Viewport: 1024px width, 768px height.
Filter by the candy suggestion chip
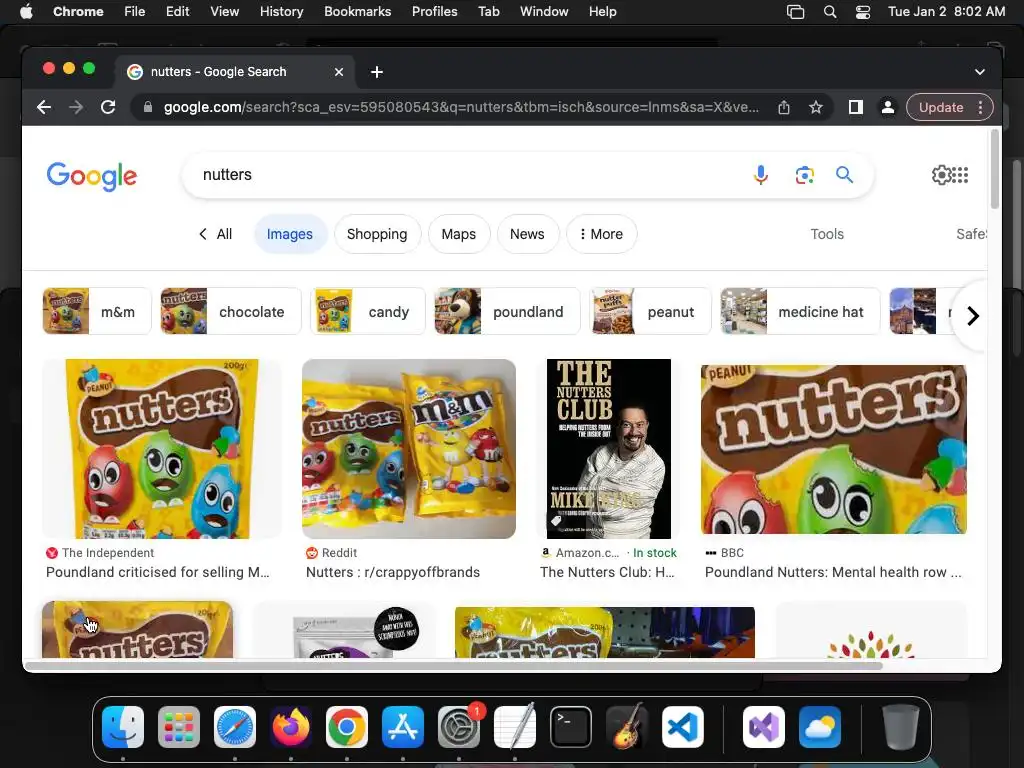click(x=368, y=312)
